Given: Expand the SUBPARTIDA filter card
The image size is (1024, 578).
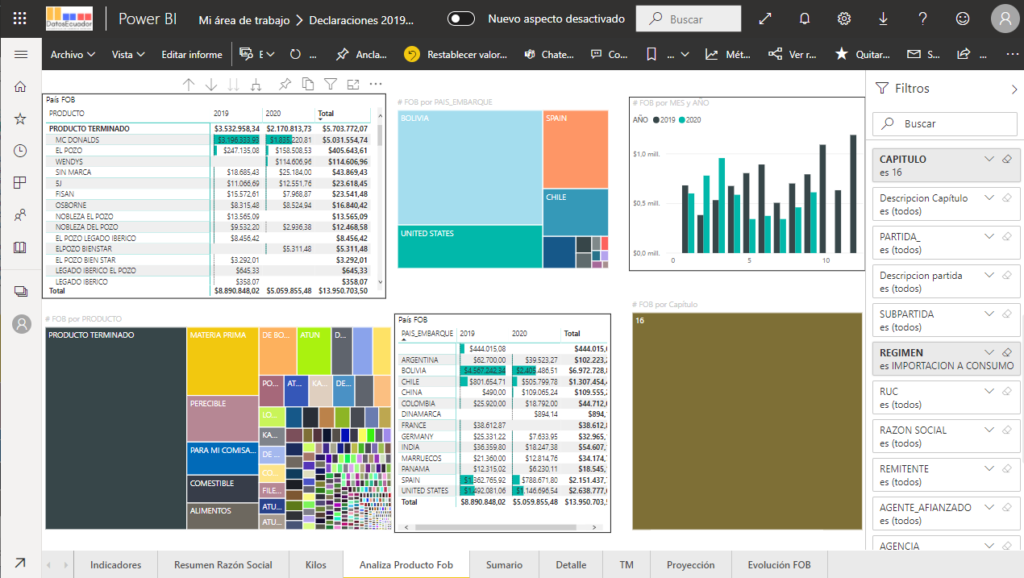Looking at the screenshot, I should pyautogui.click(x=989, y=313).
